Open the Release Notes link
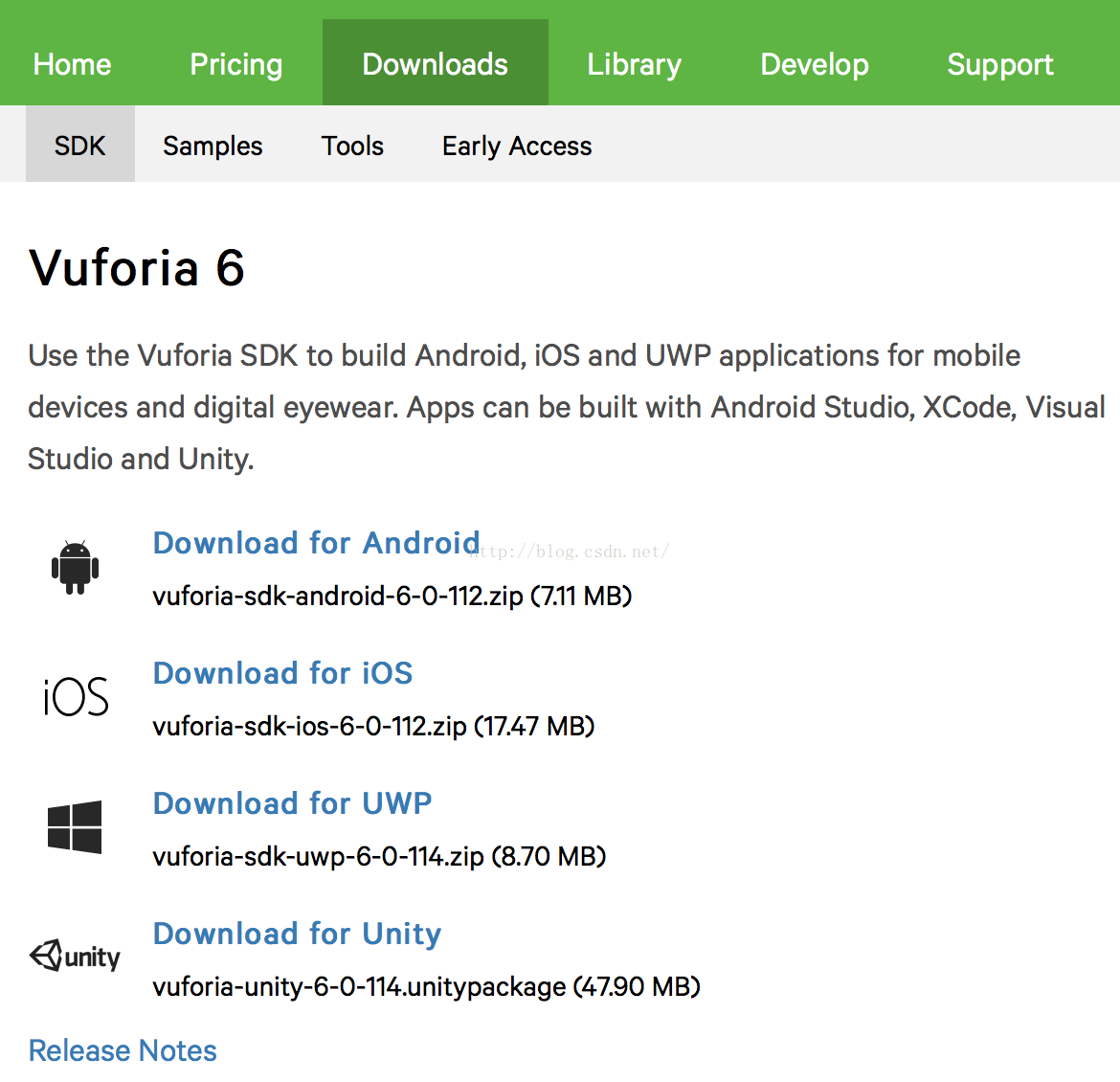The image size is (1120, 1082). point(123,1050)
